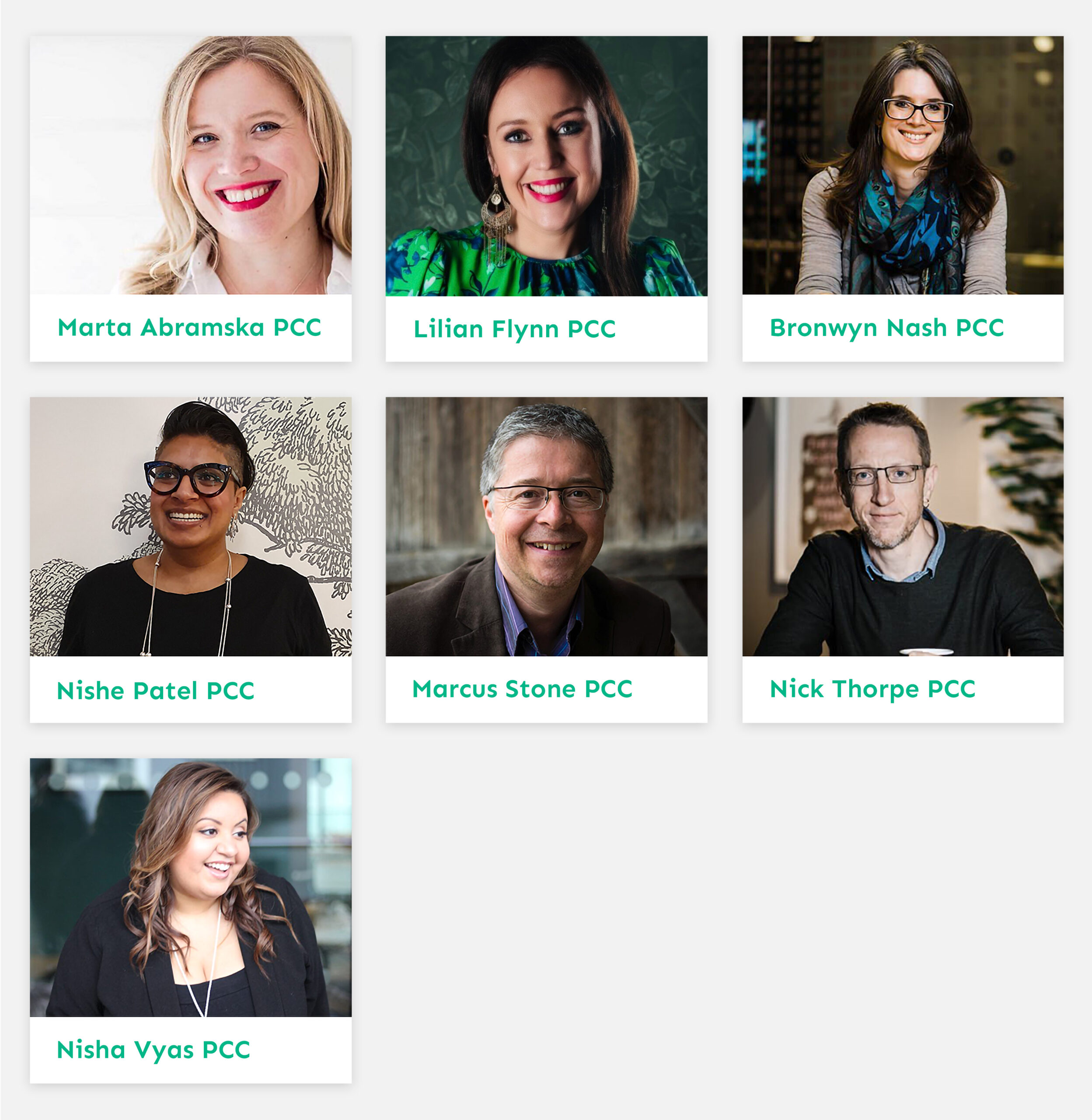Click the Nisha Vyas PCC name link
Viewport: 1092px width, 1120px height.
(x=154, y=1050)
